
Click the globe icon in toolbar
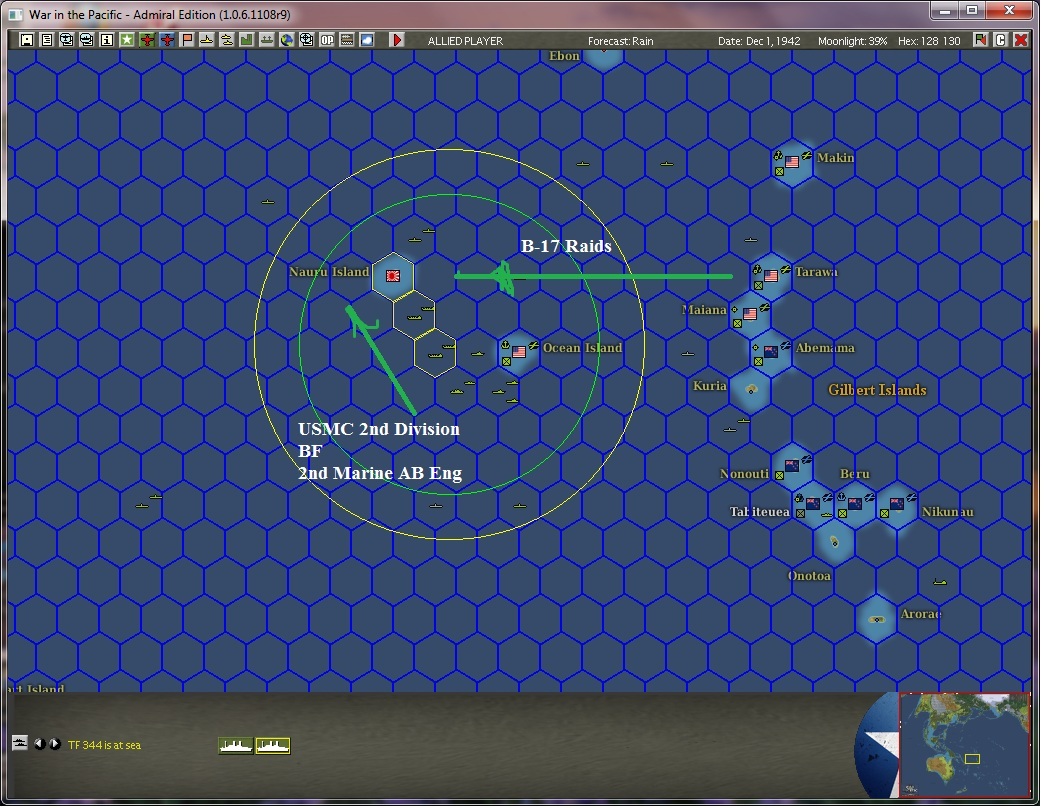click(286, 40)
